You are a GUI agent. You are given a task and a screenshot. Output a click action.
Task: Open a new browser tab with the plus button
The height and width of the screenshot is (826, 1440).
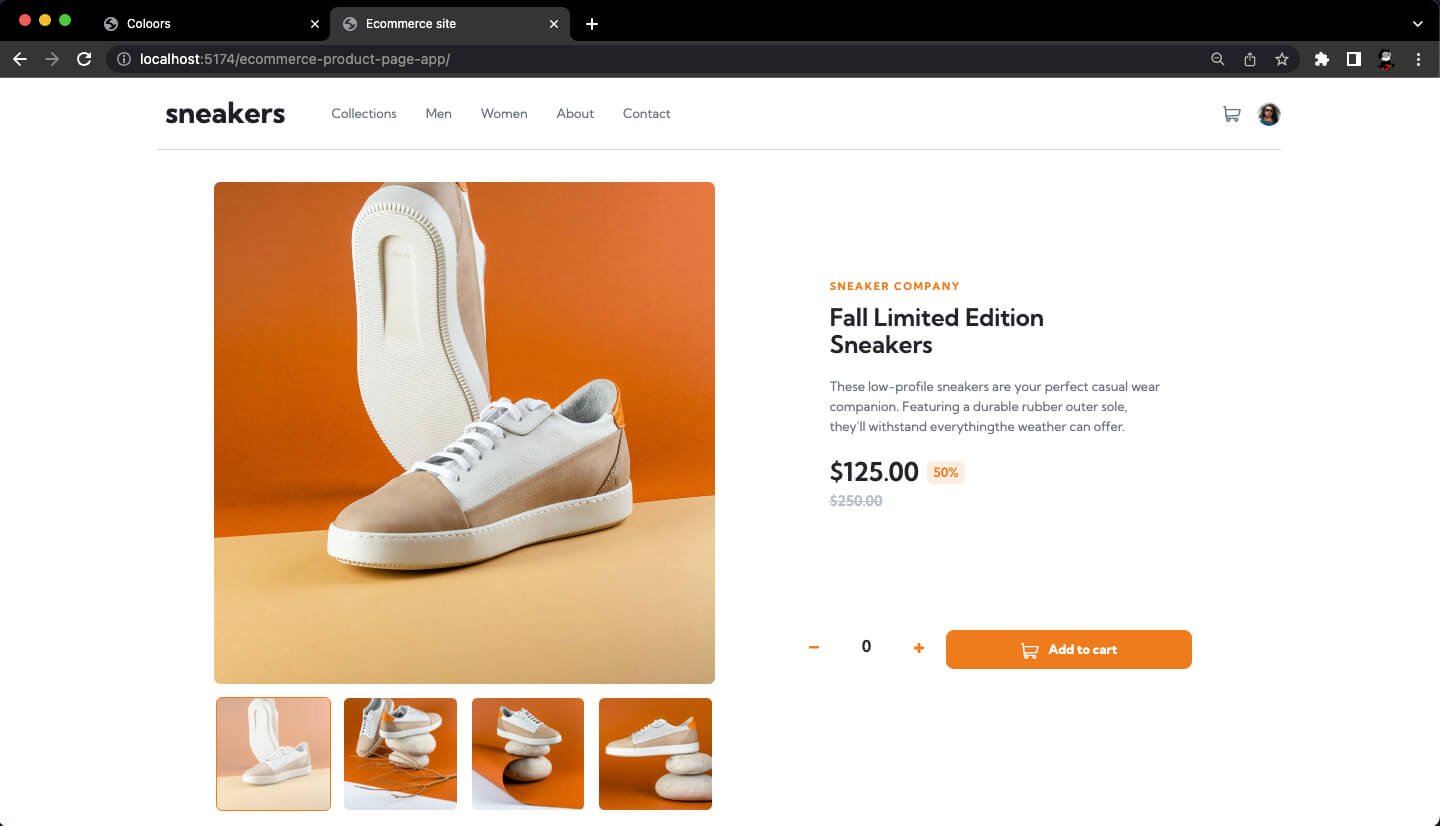point(592,23)
